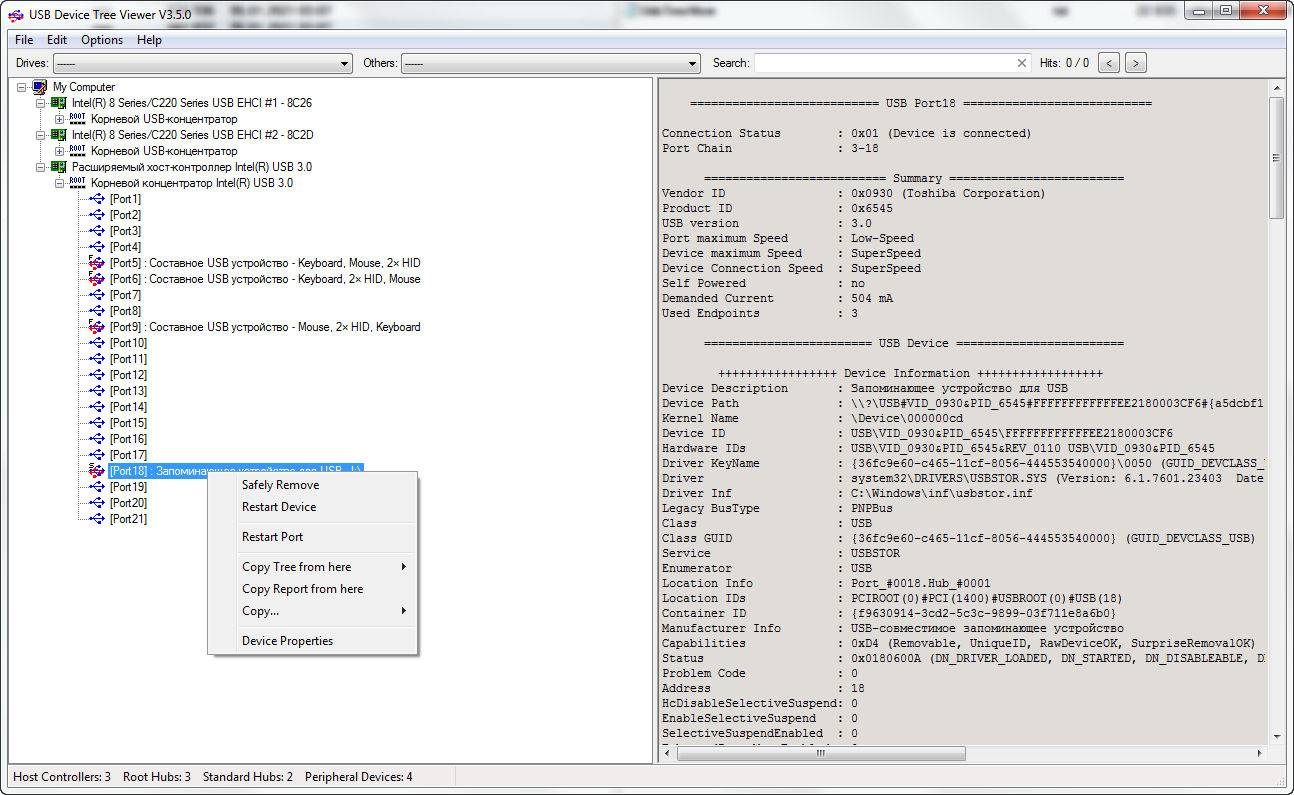Image resolution: width=1294 pixels, height=795 pixels.
Task: Choose Restart Port from context menu
Action: pos(313,537)
